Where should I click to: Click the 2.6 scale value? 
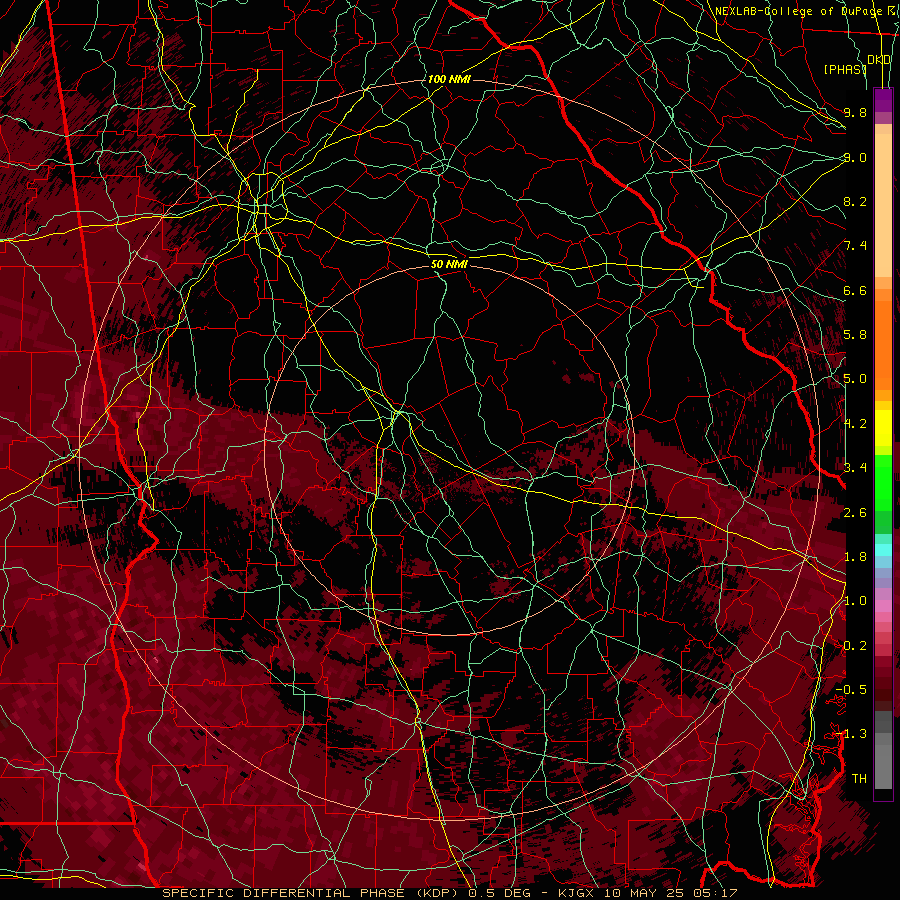tap(855, 513)
